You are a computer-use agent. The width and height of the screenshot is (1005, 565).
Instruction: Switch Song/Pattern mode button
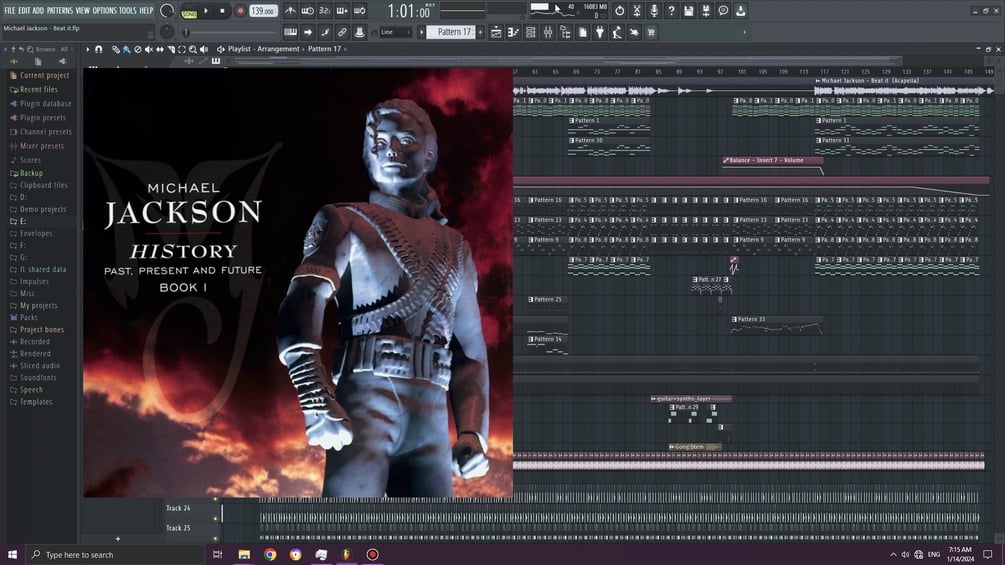coord(189,12)
